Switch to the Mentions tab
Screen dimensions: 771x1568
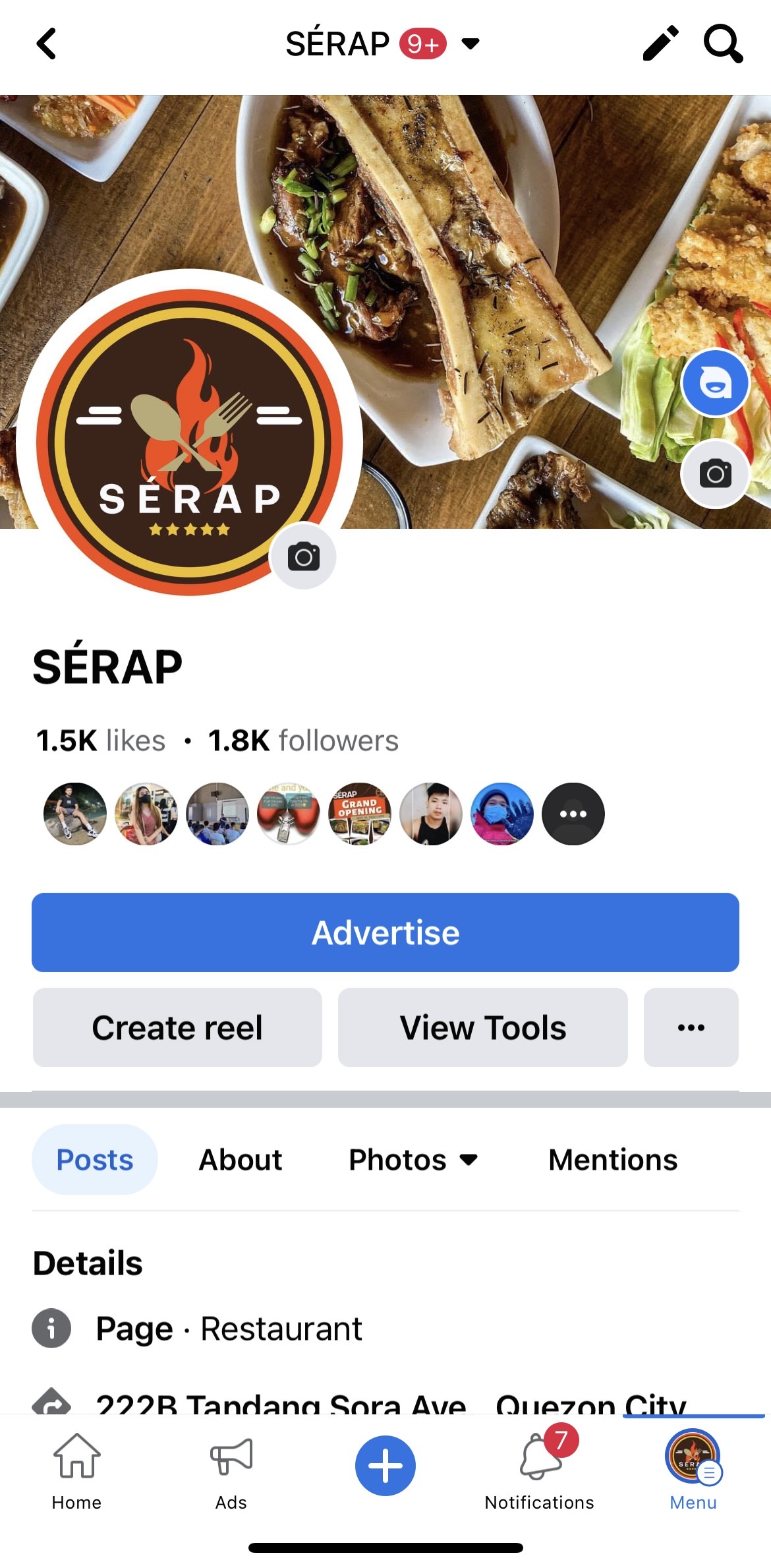[613, 1159]
